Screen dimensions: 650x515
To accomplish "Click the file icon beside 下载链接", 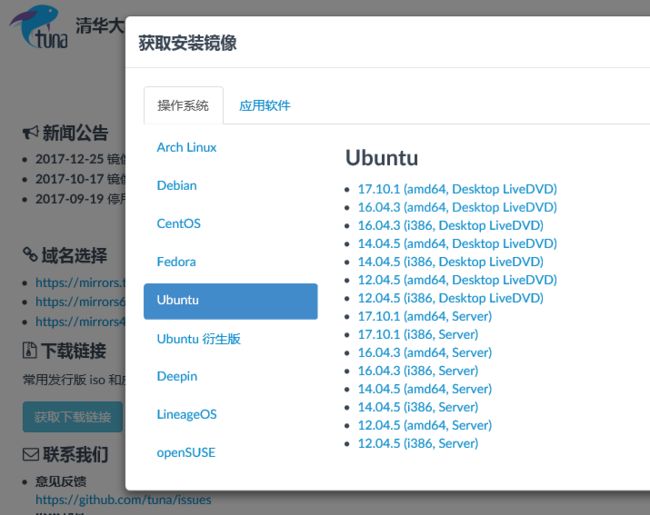I will pyautogui.click(x=29, y=350).
